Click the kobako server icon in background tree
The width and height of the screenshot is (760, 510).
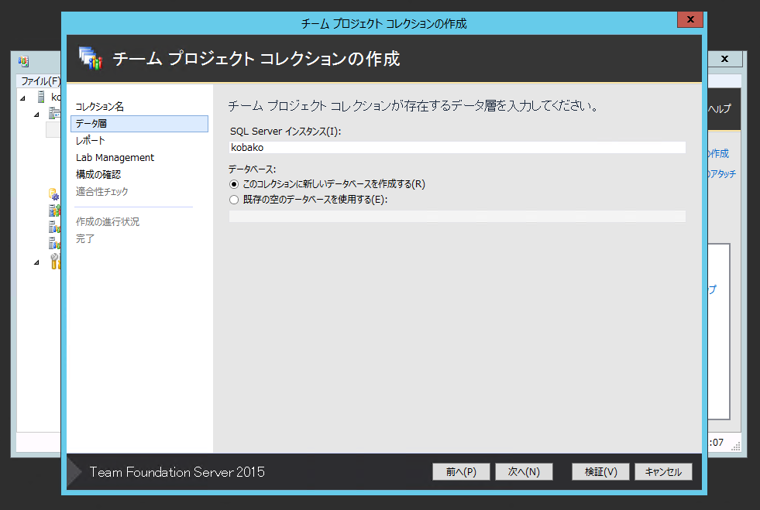point(42,97)
